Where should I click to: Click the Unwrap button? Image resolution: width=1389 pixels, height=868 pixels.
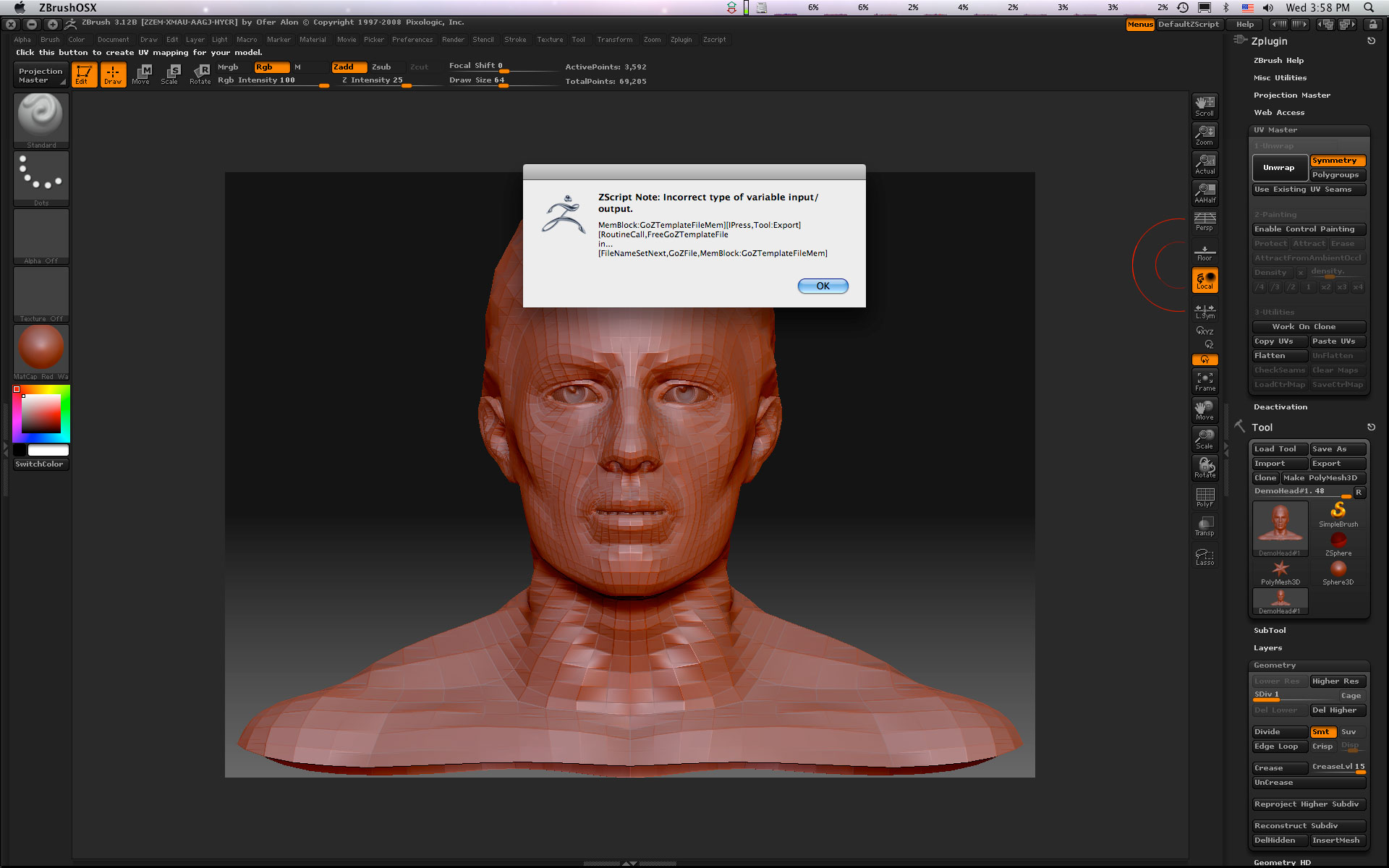point(1279,168)
